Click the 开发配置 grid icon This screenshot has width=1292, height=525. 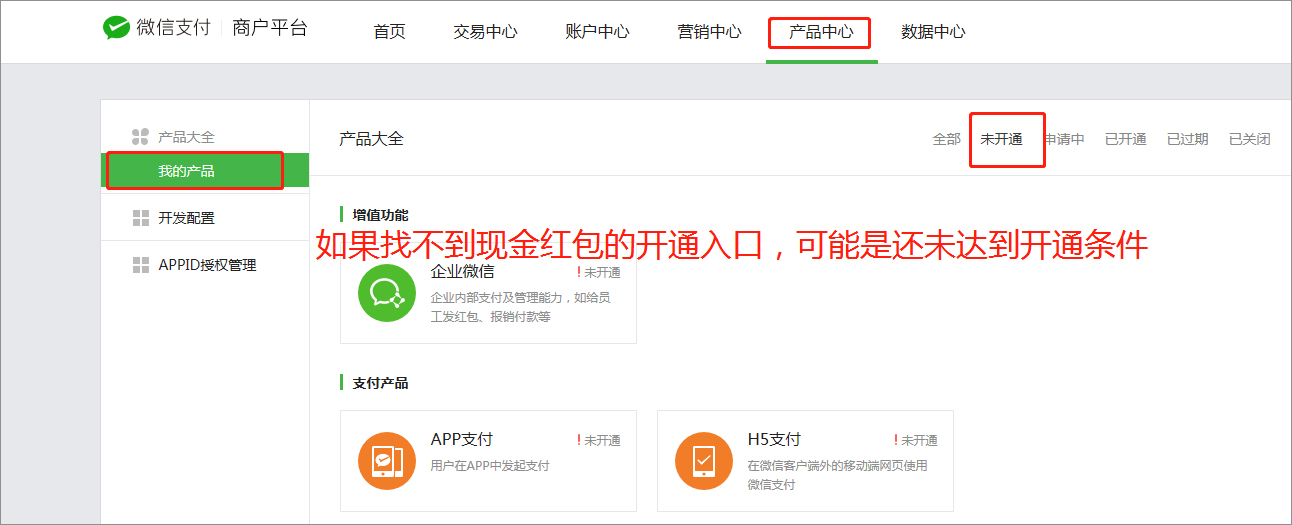[141, 218]
